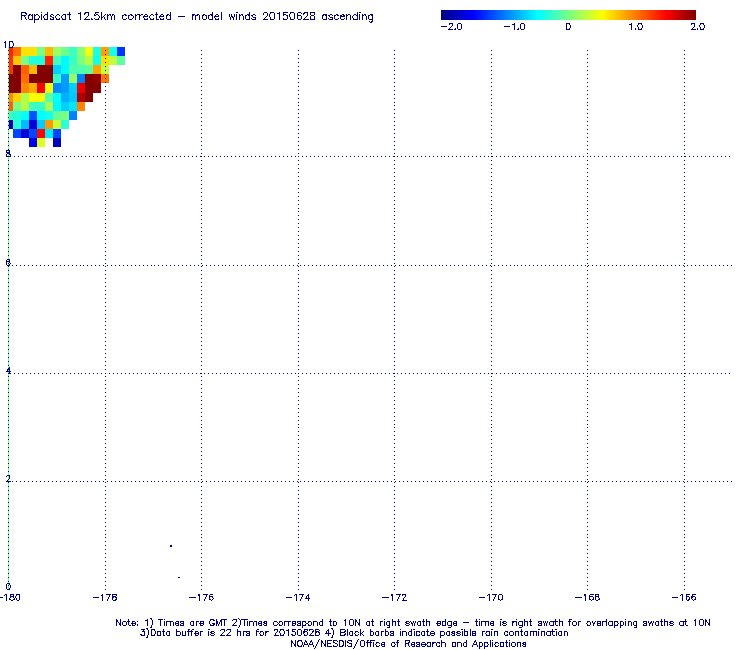Click the color scale bar gradient
The width and height of the screenshot is (740, 650).
click(568, 15)
